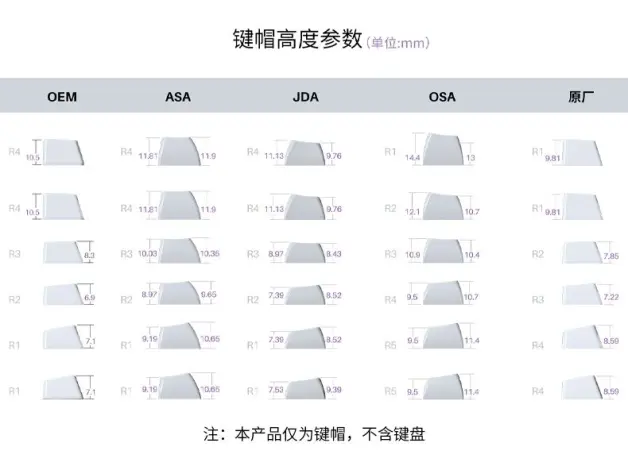Click the 原厂 R3 keycap showing 7.22
The width and height of the screenshot is (628, 470).
point(582,294)
